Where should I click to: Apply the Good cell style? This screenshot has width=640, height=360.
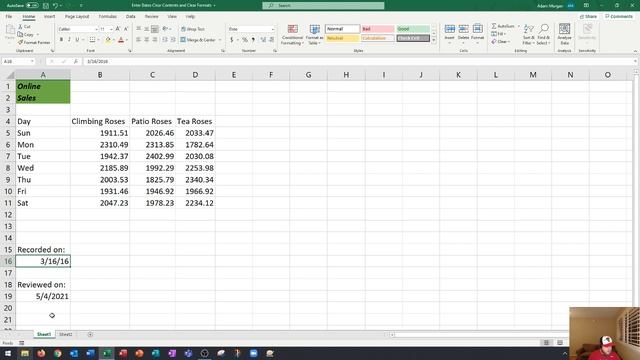[x=413, y=29]
